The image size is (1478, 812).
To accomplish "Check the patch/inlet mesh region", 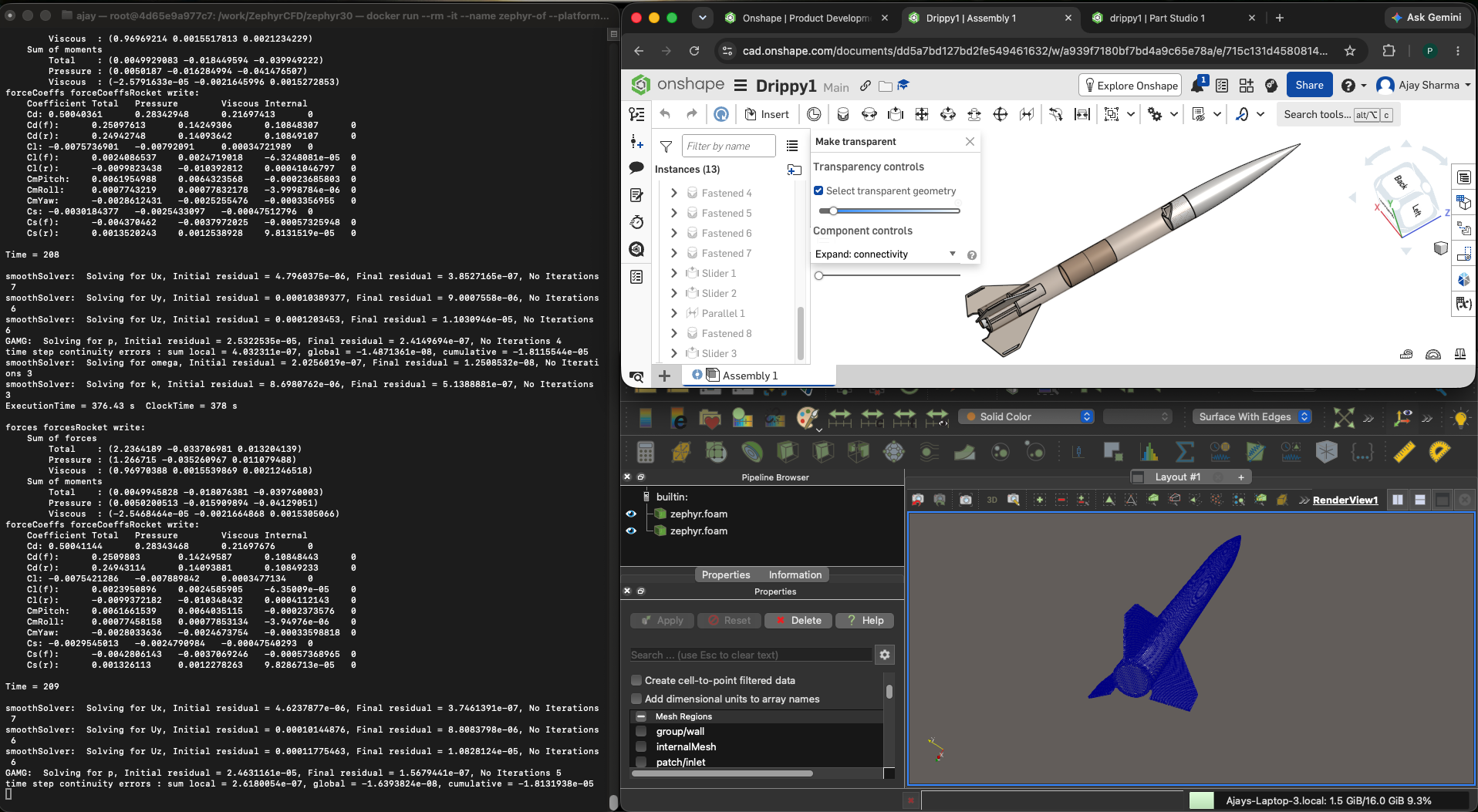I will (641, 762).
